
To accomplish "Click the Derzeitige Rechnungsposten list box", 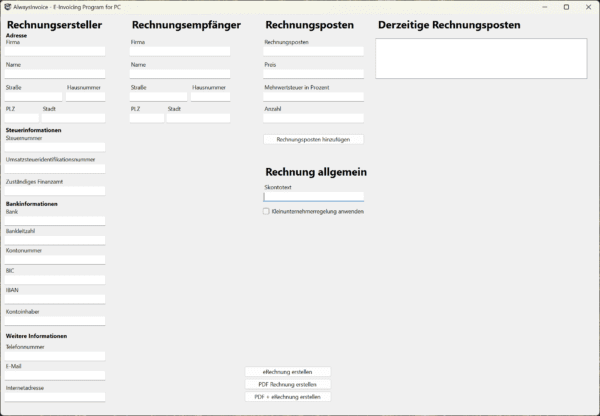I will tap(481, 58).
